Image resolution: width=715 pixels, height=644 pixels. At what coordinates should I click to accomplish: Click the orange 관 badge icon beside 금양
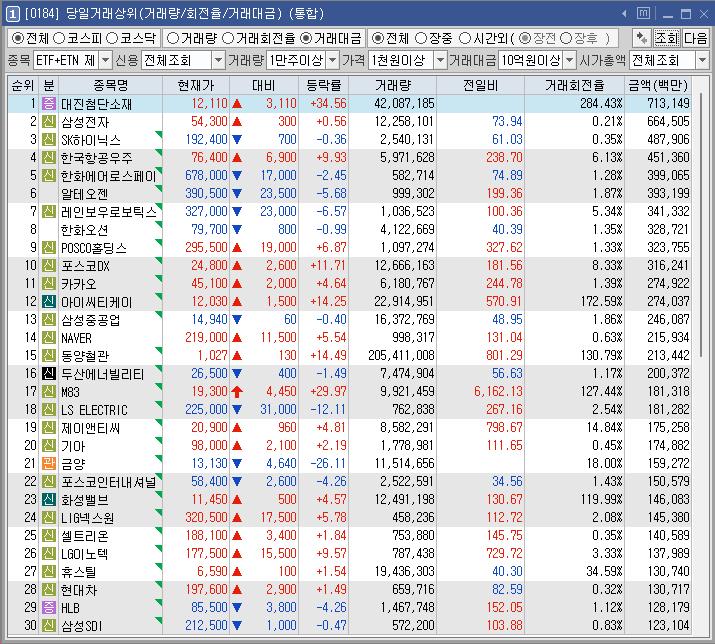click(49, 463)
